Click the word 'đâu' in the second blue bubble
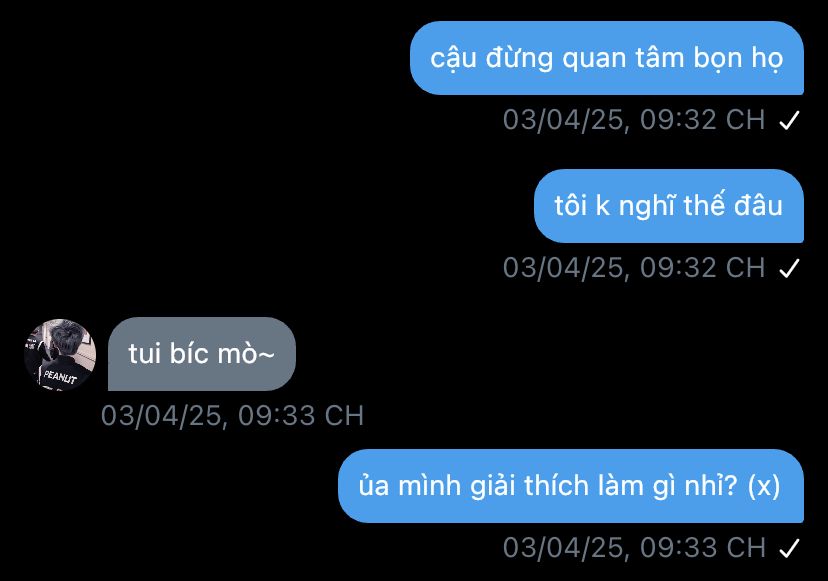 pyautogui.click(x=758, y=205)
